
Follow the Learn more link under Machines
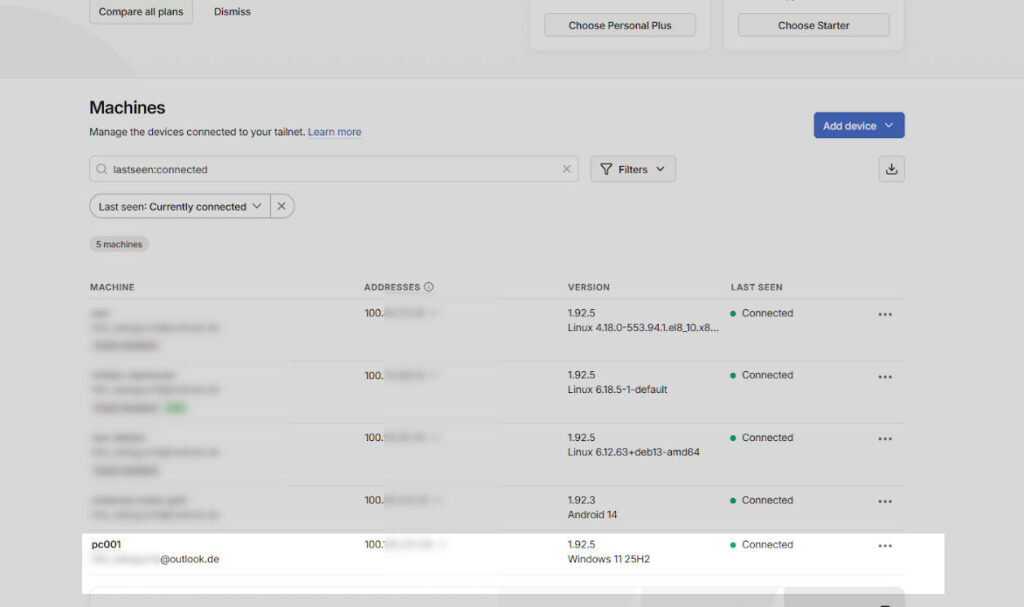(x=334, y=132)
